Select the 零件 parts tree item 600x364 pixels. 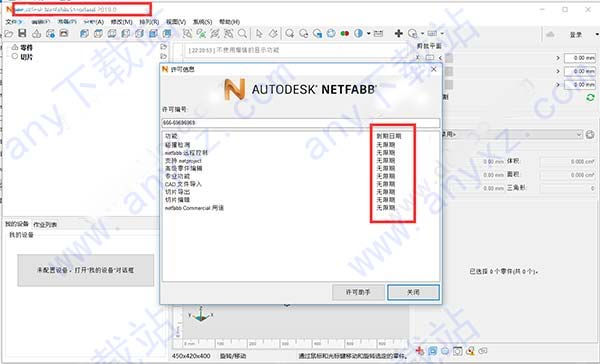click(26, 48)
